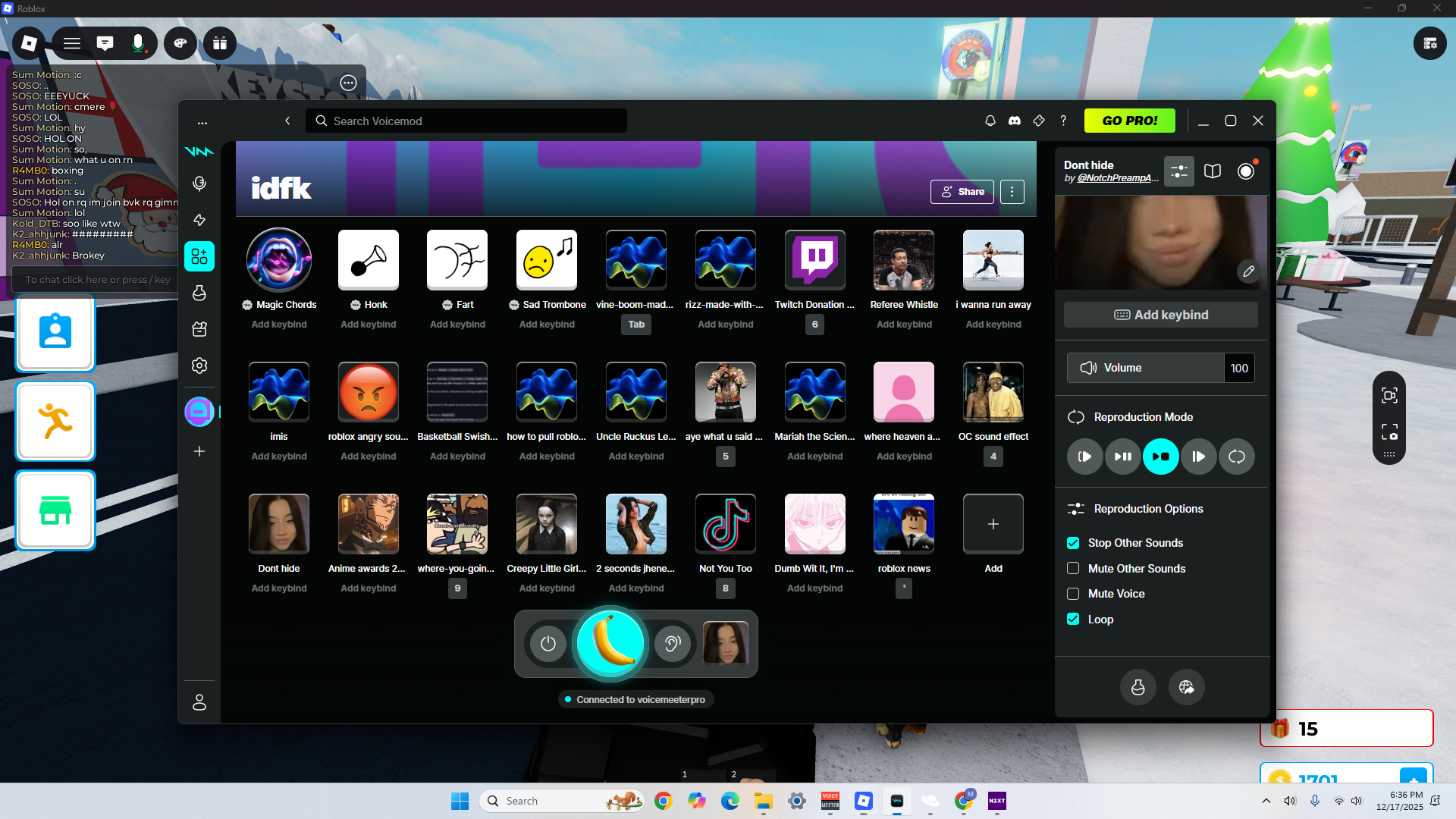Screen dimensions: 1456x819
Task: Uncheck Stop Other Sounds option
Action: pos(1073,543)
